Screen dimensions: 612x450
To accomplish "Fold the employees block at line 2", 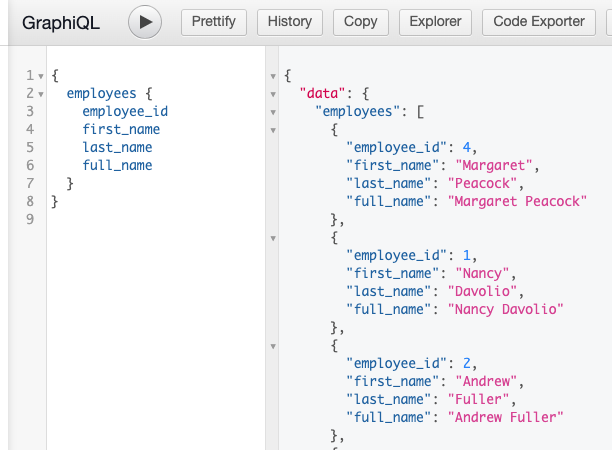I will click(40, 94).
